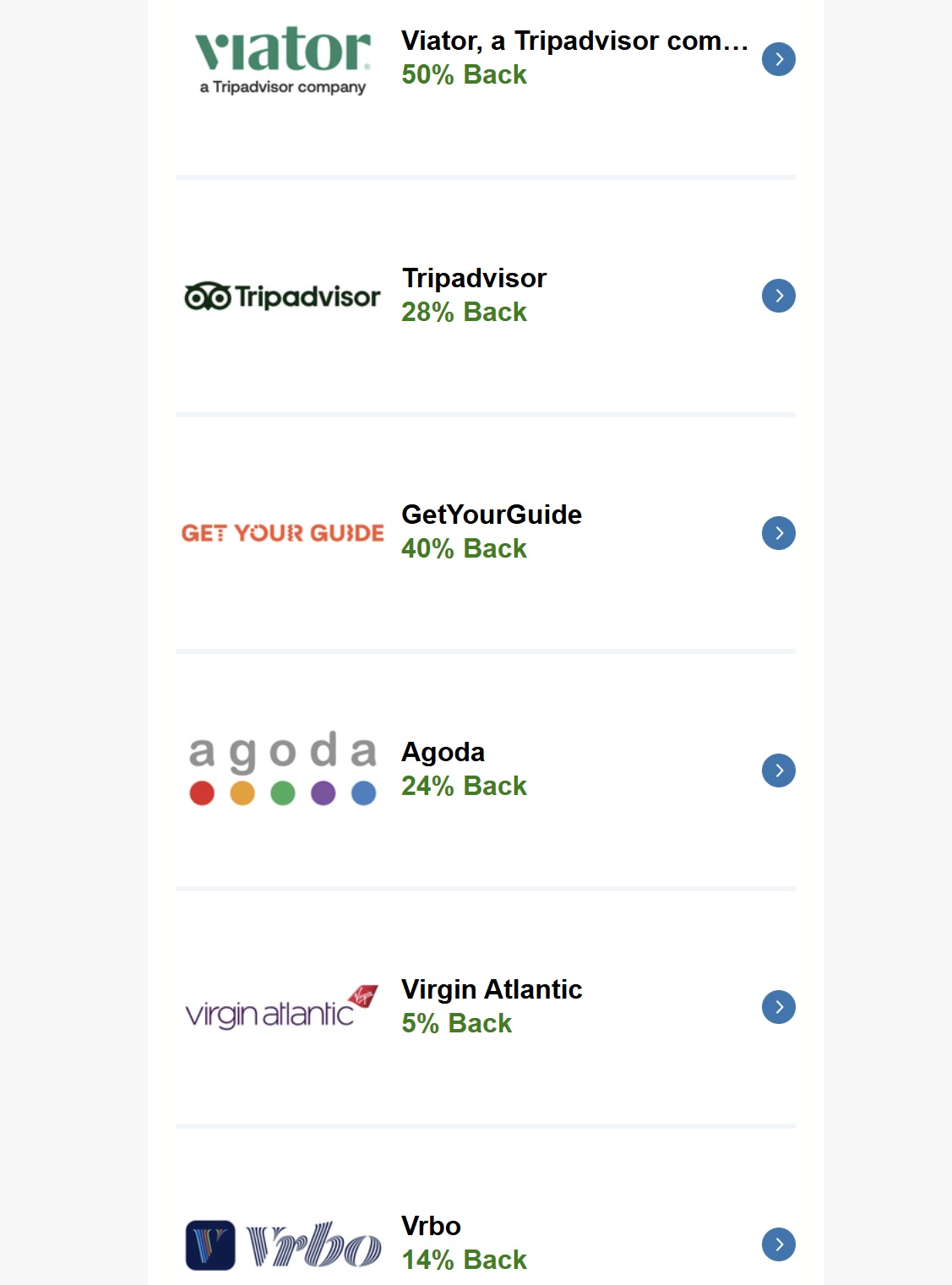The image size is (952, 1285).
Task: Click the Get Your Guide logo
Action: click(x=282, y=533)
